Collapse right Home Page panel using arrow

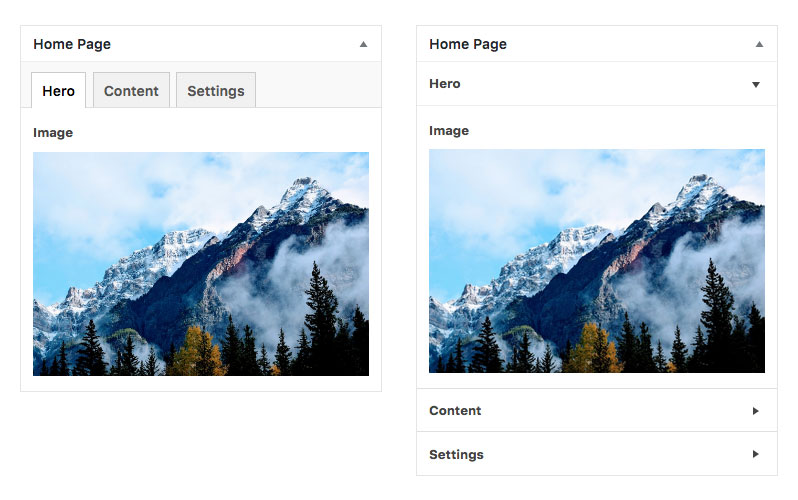pyautogui.click(x=759, y=44)
